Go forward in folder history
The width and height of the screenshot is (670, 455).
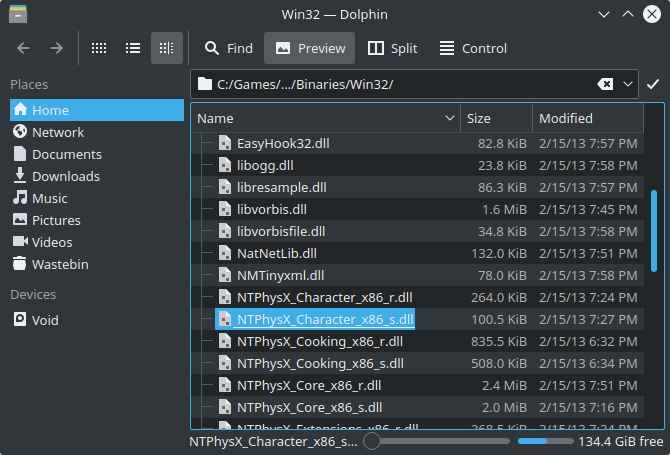57,48
